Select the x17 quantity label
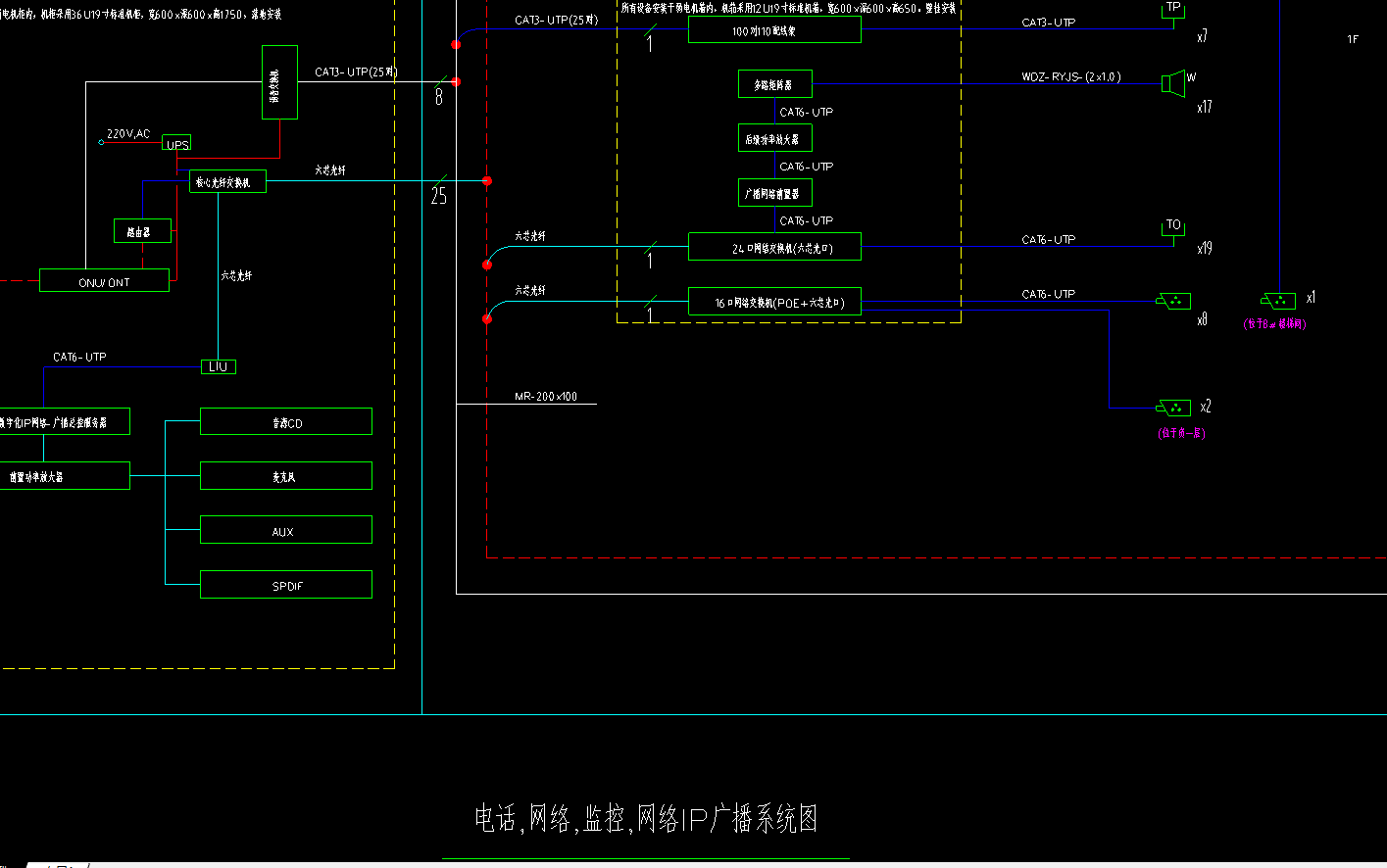 [1205, 107]
